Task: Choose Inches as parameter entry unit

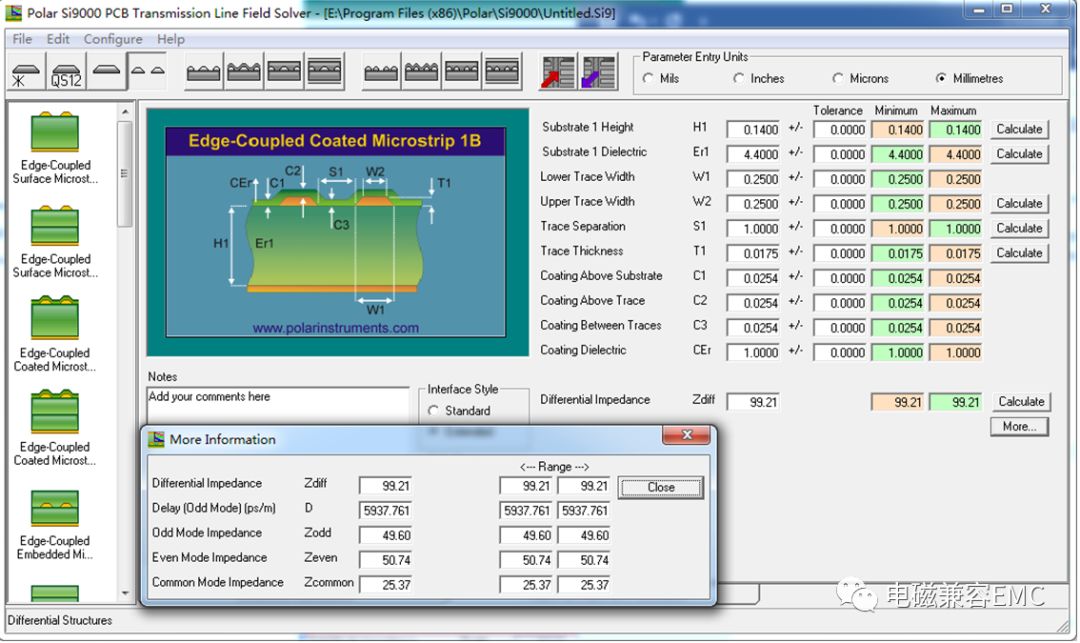Action: [x=758, y=78]
